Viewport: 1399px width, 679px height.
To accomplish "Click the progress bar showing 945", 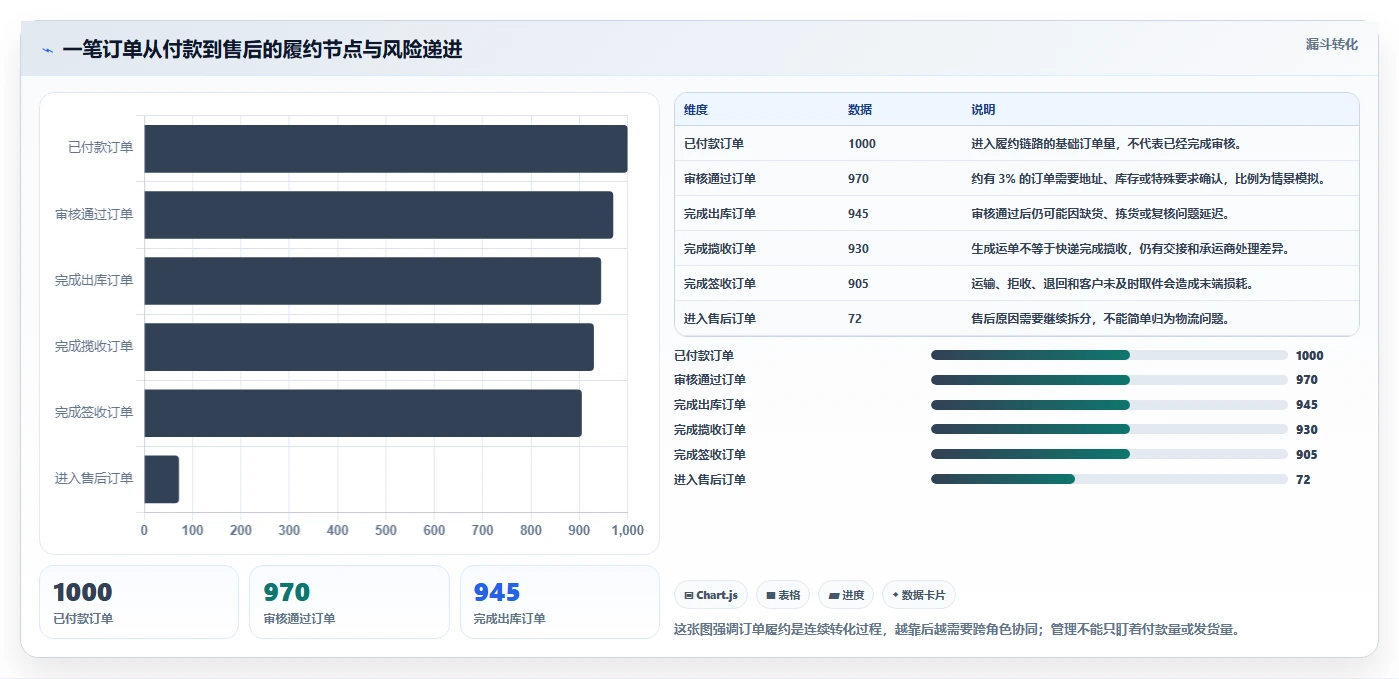I will [x=1109, y=405].
